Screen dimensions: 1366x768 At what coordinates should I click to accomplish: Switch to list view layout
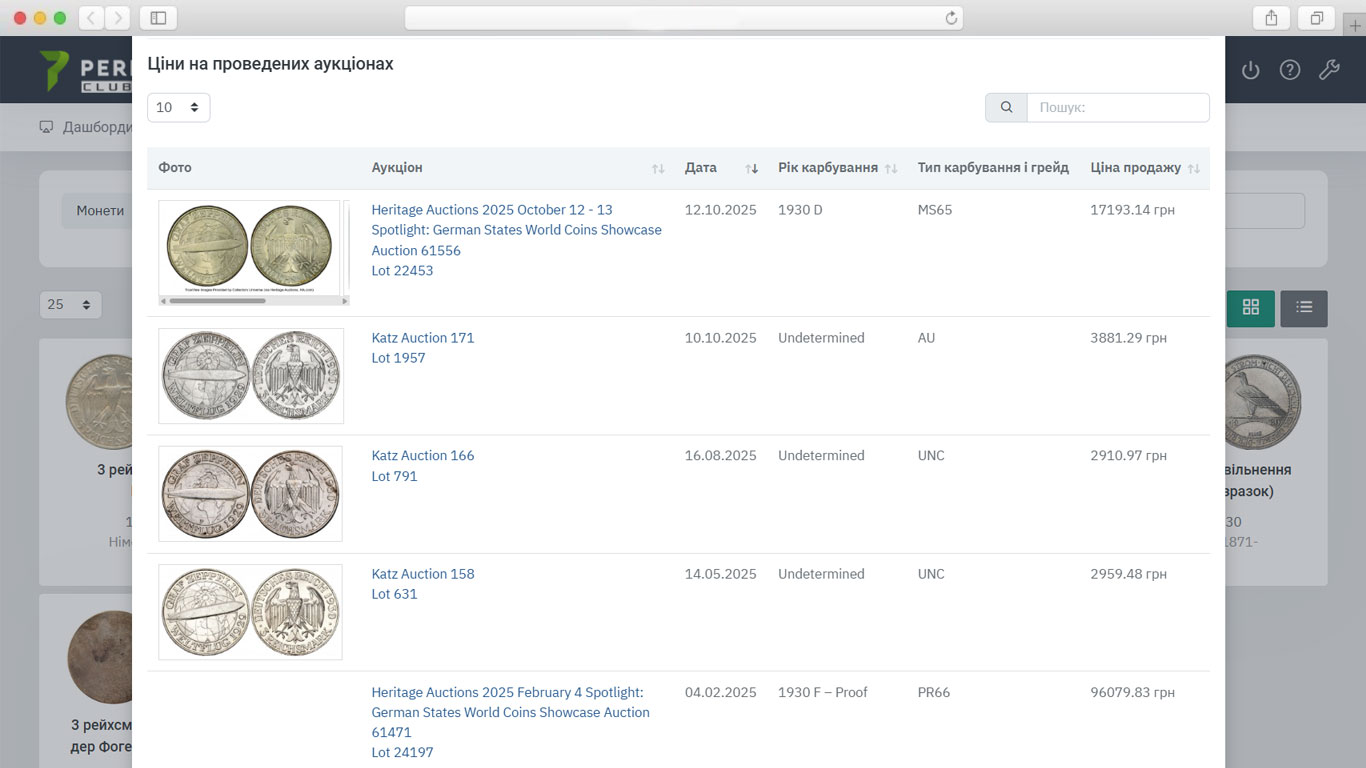[x=1303, y=308]
